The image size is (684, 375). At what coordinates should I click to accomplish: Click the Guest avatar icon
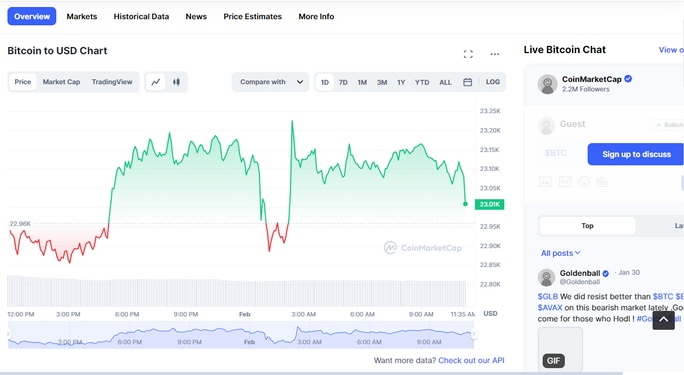546,126
